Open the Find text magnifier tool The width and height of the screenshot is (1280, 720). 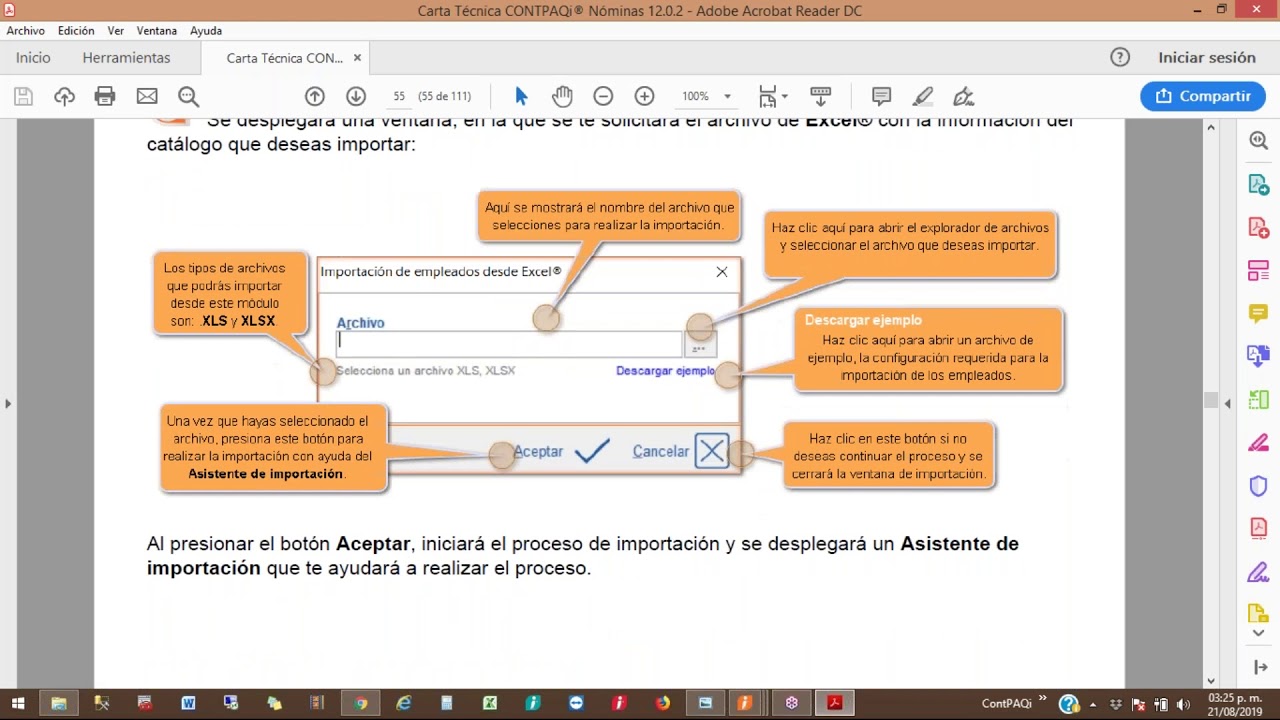pos(188,96)
